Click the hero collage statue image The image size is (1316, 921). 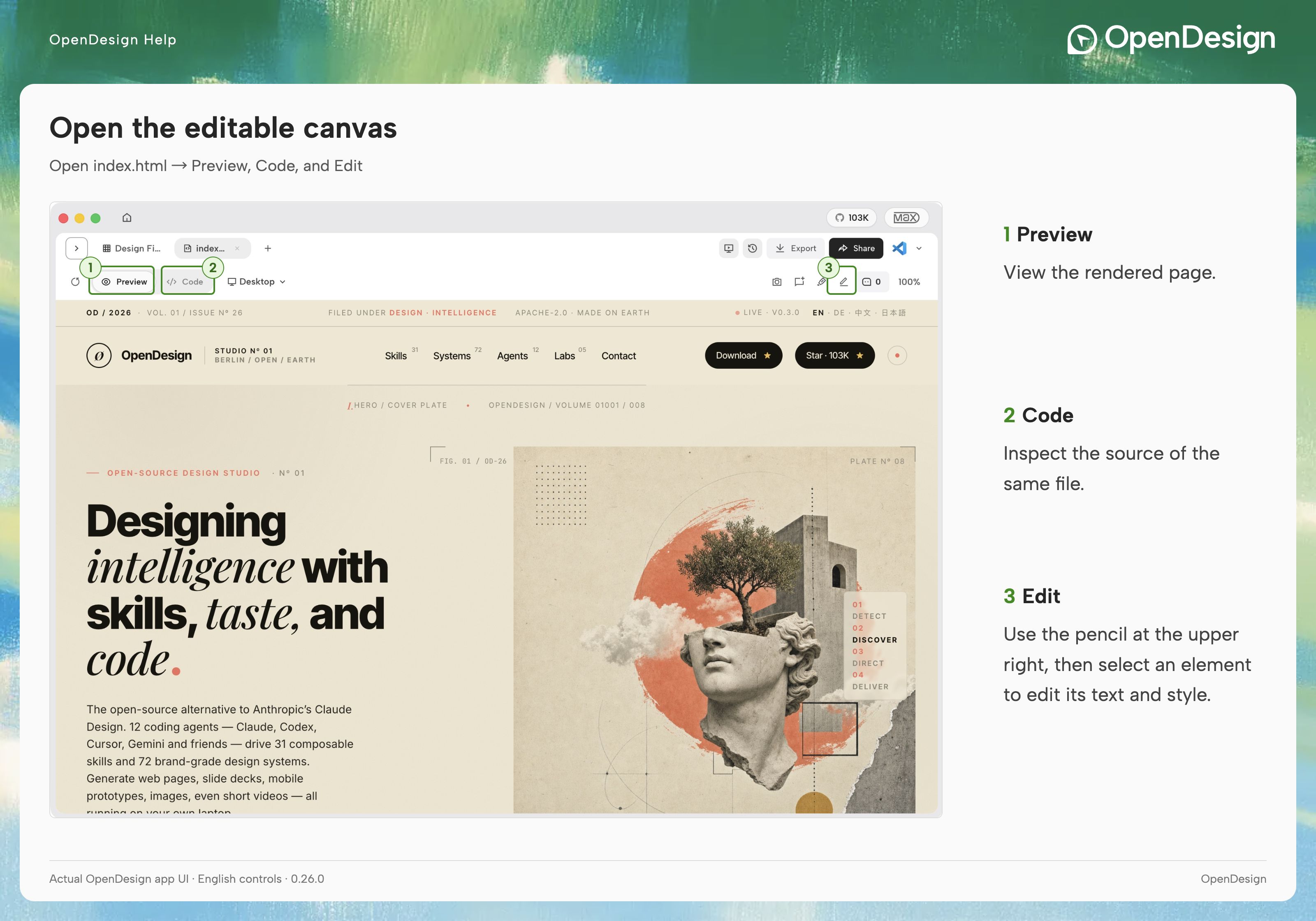click(x=714, y=629)
